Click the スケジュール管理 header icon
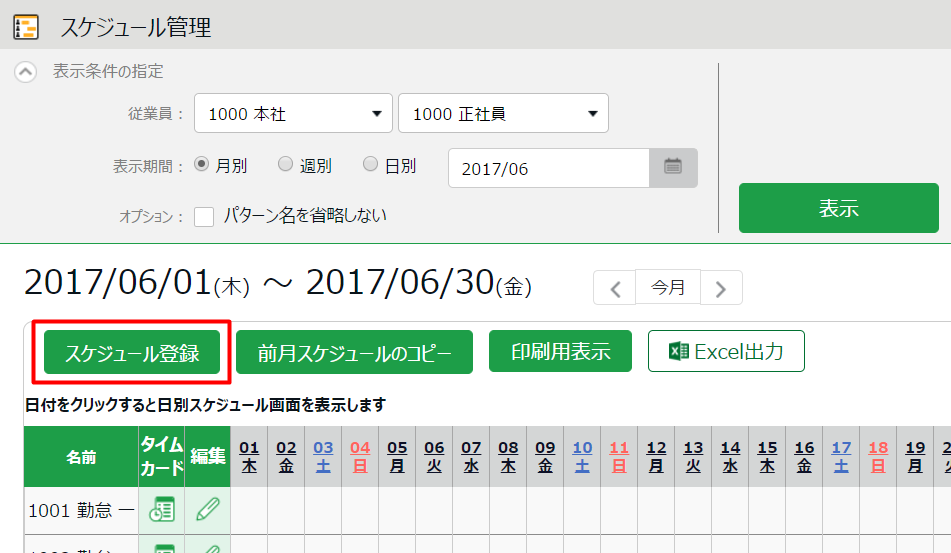 coord(26,27)
